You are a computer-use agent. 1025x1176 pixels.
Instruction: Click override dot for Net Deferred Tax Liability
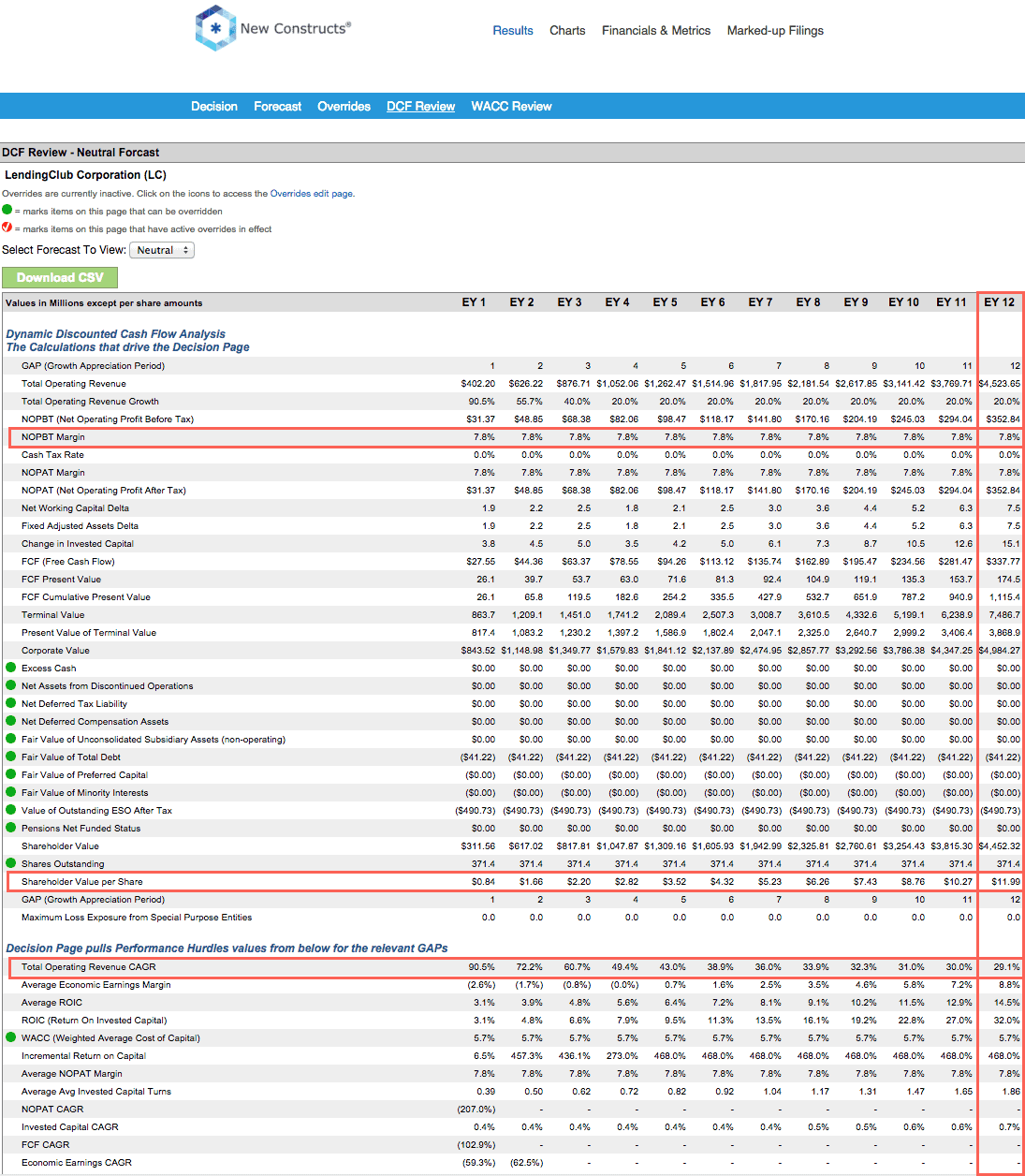11,703
